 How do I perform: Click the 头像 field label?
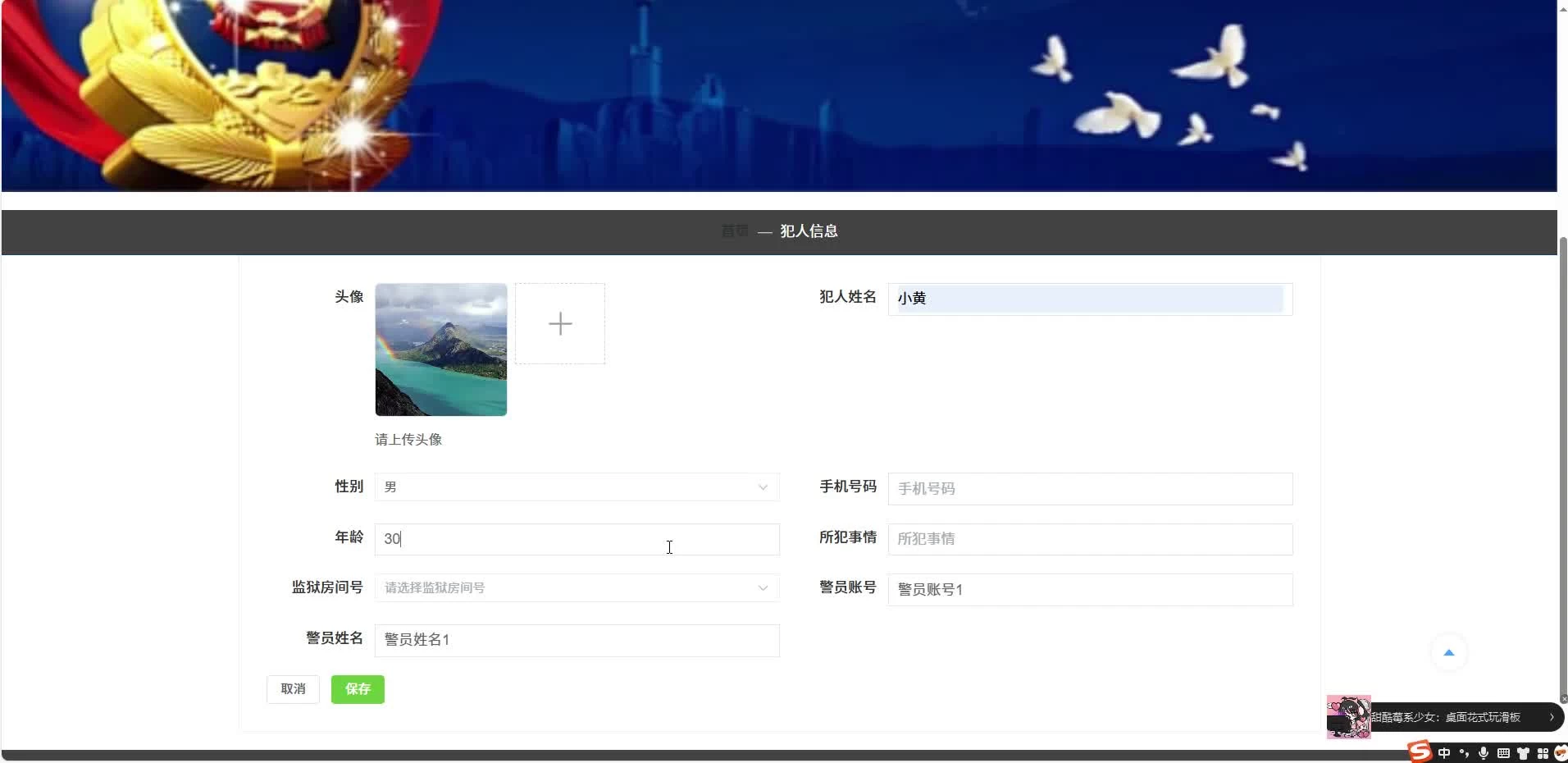(x=349, y=297)
